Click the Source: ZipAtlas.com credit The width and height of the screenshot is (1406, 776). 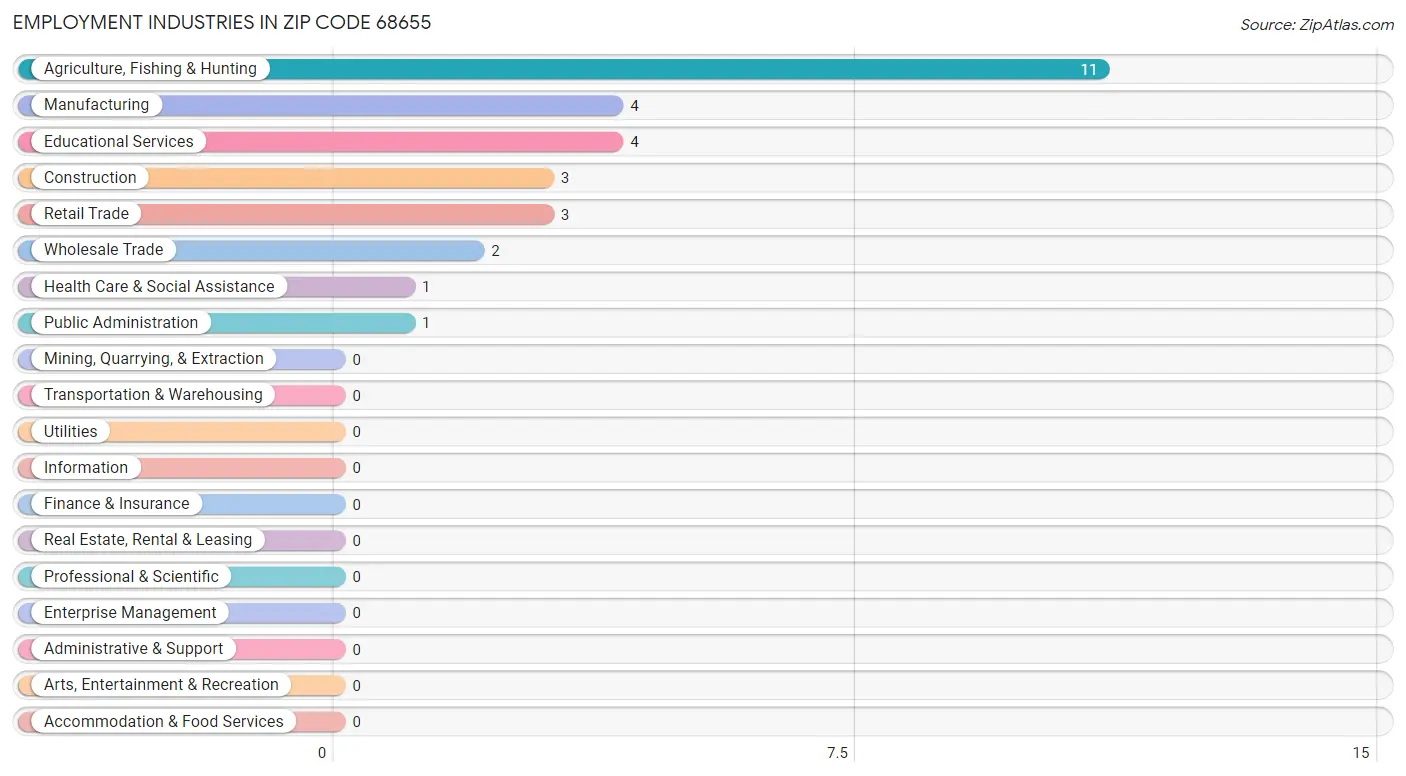[x=1317, y=25]
